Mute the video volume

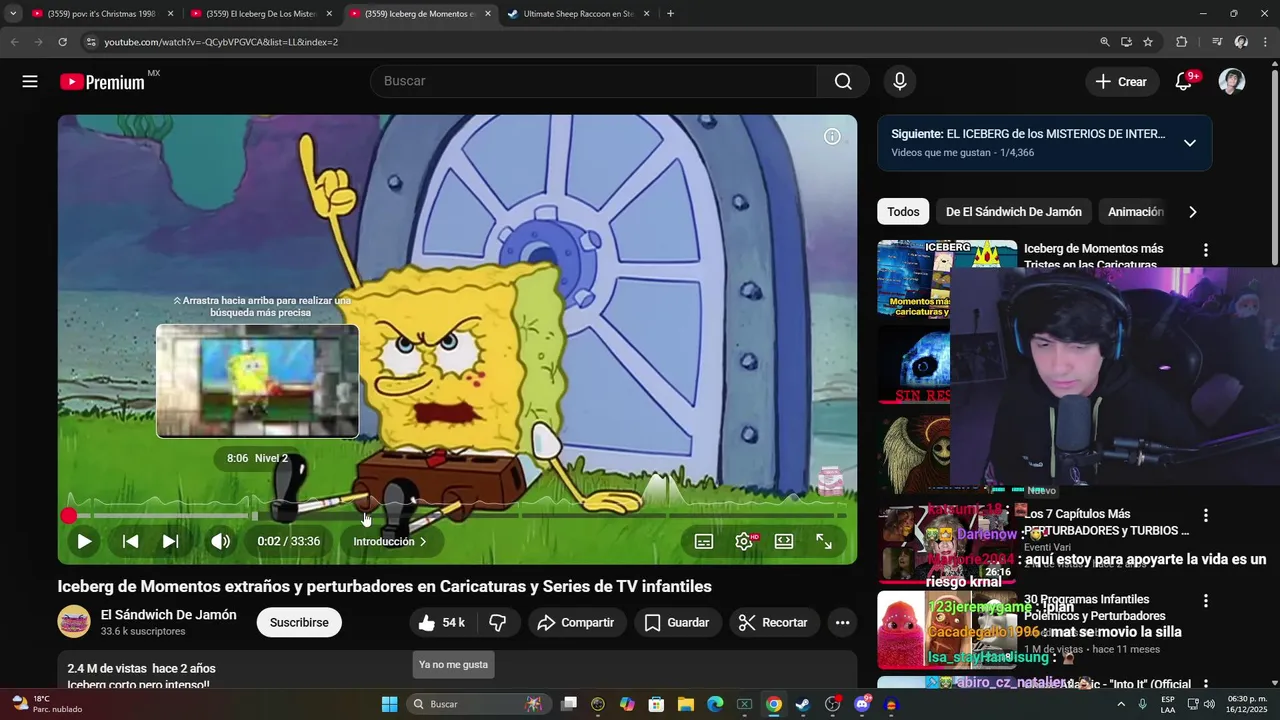coord(220,541)
